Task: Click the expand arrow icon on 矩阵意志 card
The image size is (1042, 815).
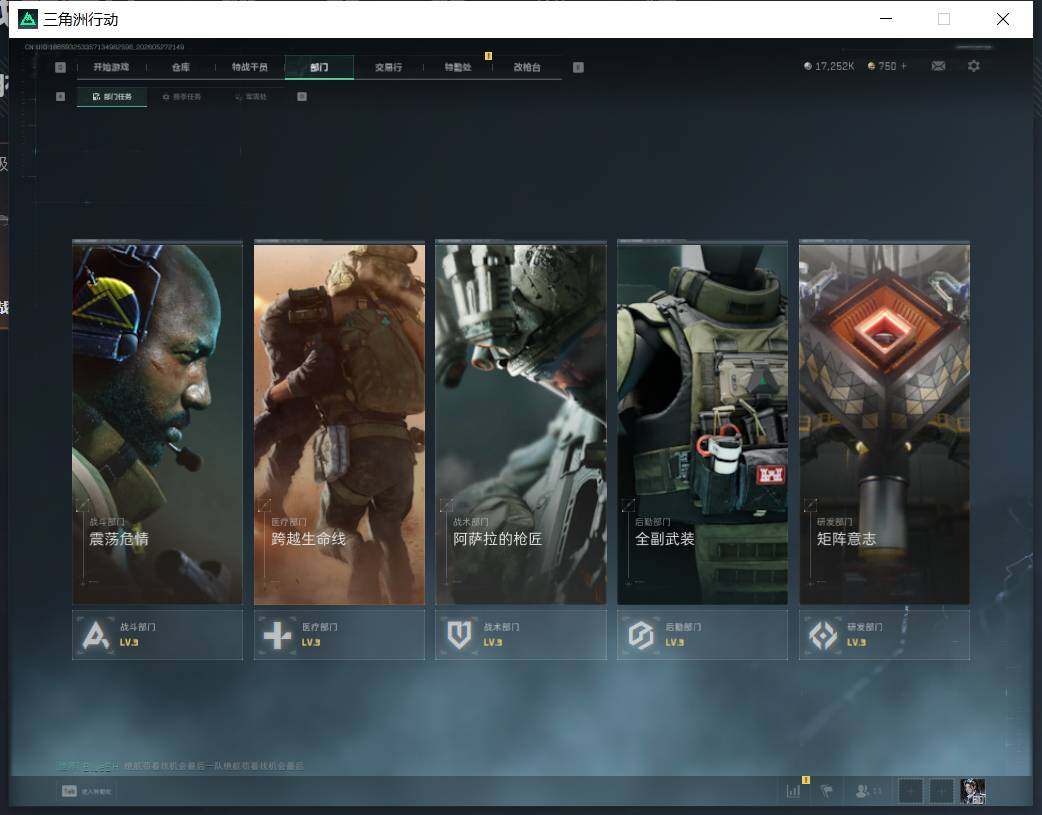Action: pyautogui.click(x=810, y=505)
